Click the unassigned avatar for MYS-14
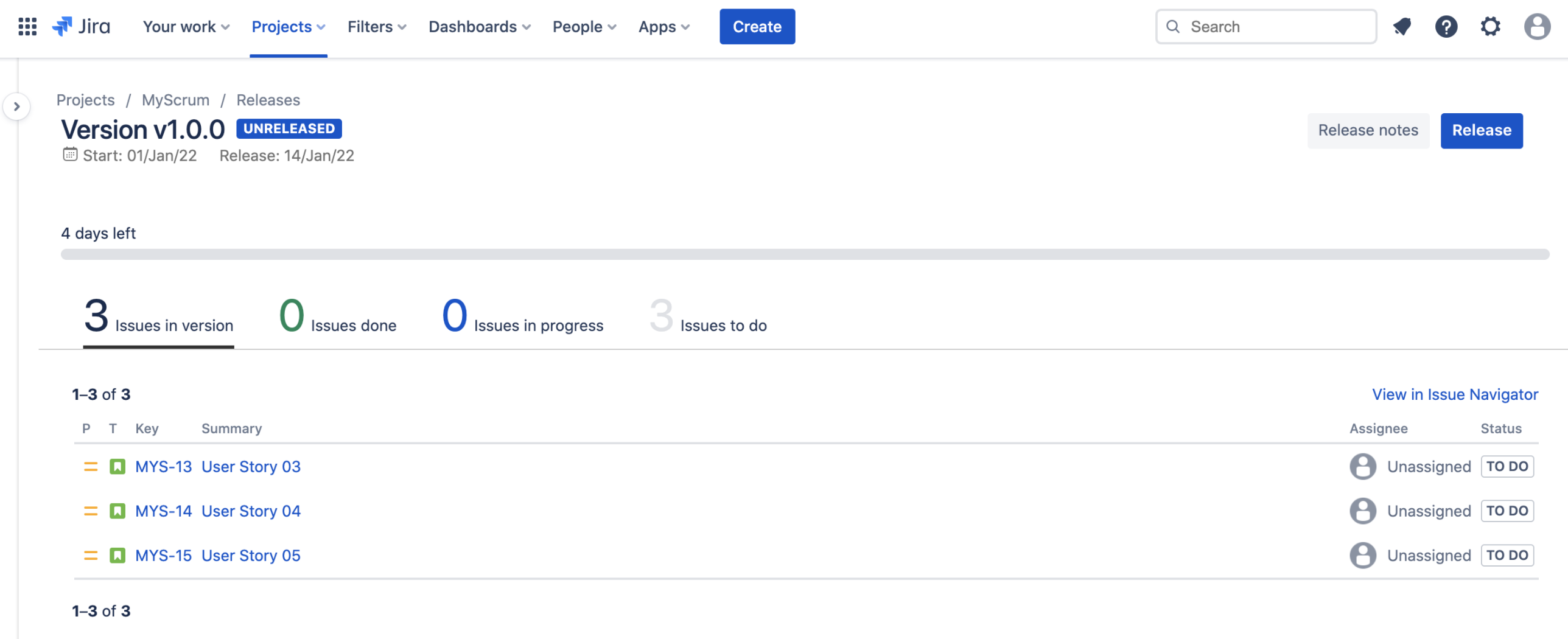Image resolution: width=1568 pixels, height=639 pixels. pos(1362,511)
